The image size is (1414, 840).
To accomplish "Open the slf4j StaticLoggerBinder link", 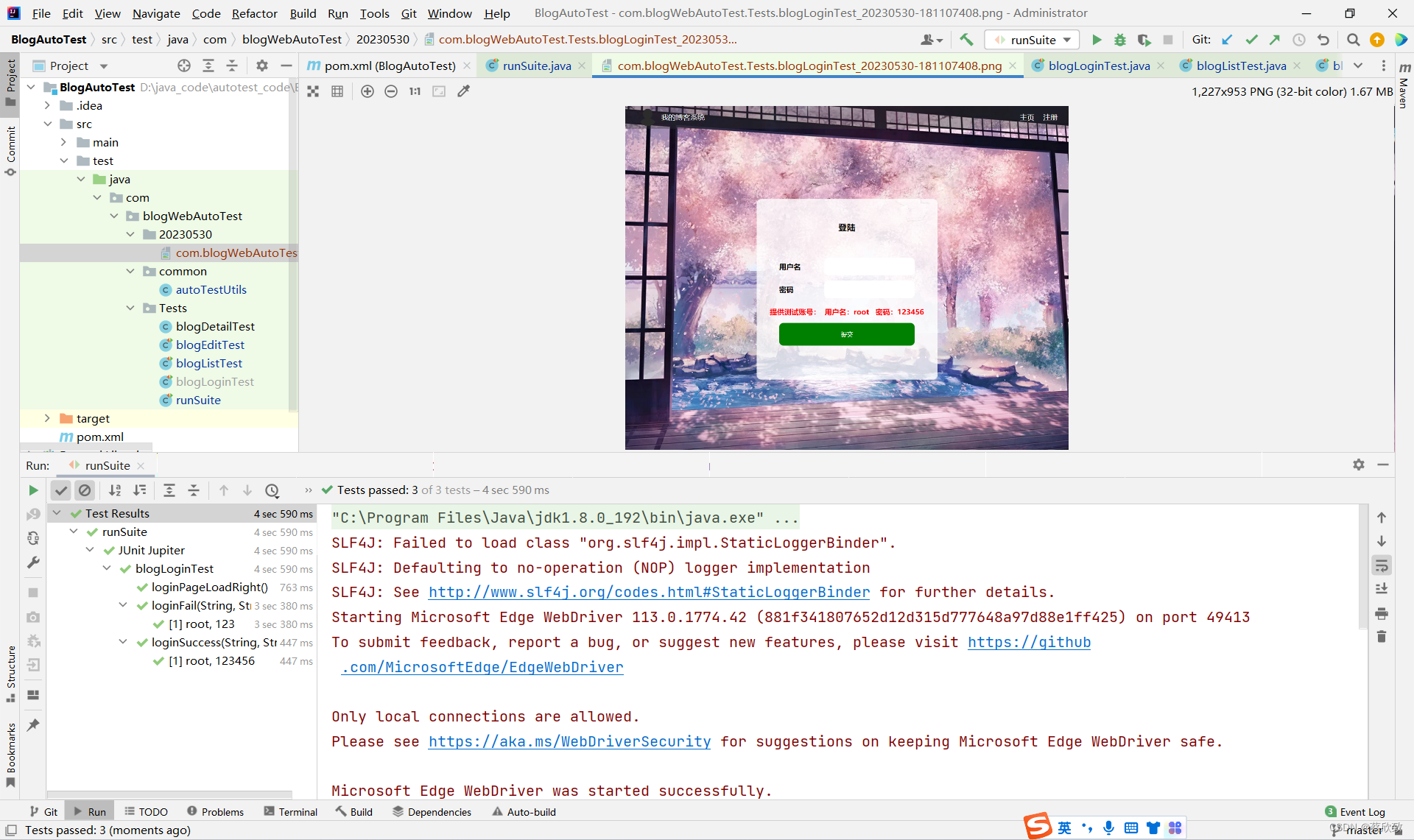I will coord(649,592).
